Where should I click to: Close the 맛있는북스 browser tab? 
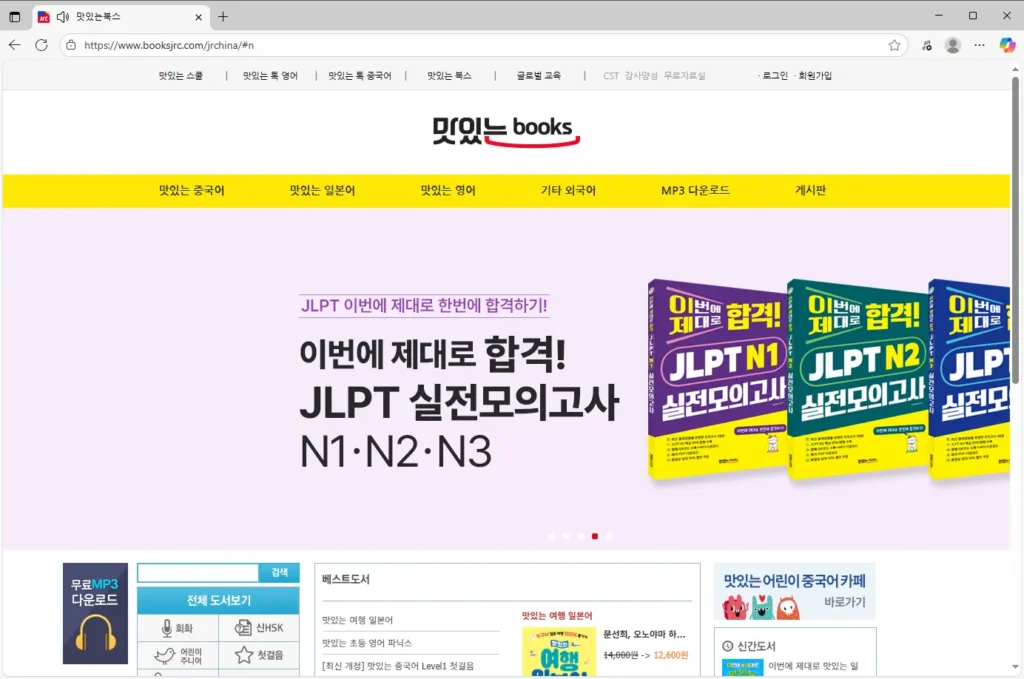(x=199, y=18)
